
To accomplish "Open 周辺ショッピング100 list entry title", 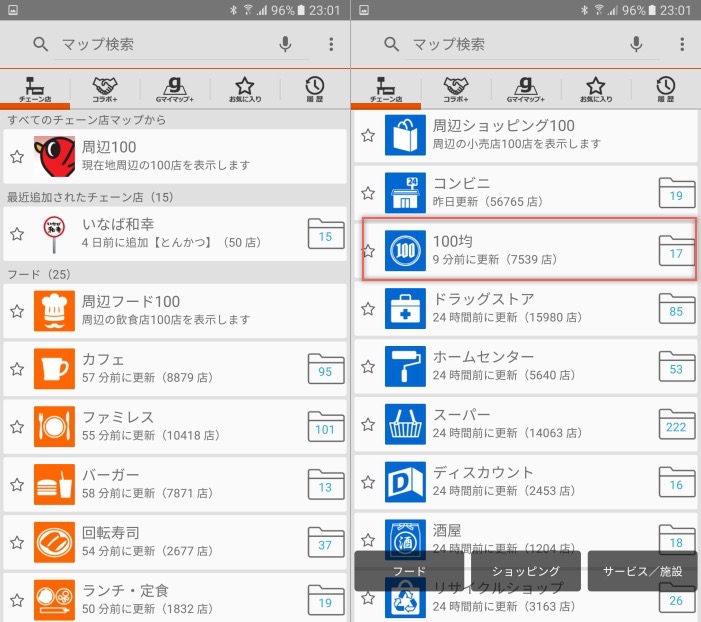I will pos(503,126).
